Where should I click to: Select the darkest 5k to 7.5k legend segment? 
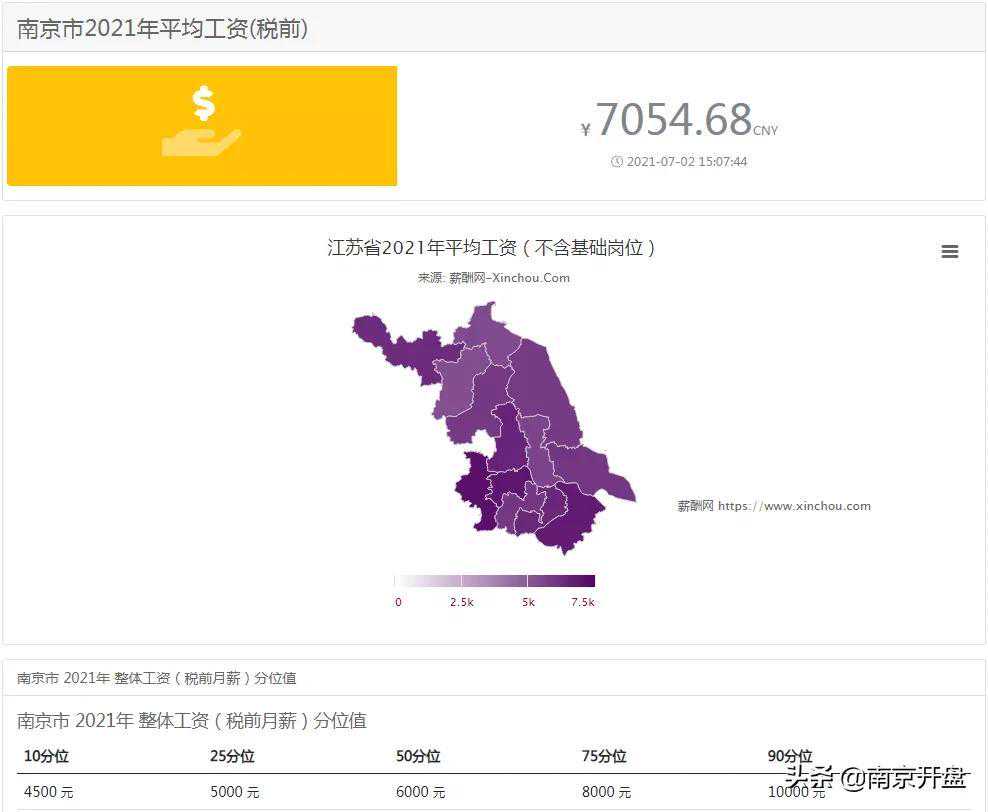[561, 581]
